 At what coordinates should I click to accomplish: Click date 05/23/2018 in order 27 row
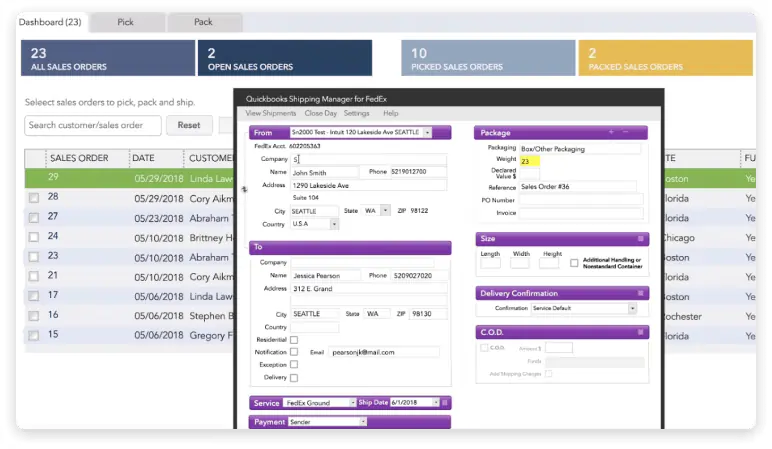(x=159, y=218)
